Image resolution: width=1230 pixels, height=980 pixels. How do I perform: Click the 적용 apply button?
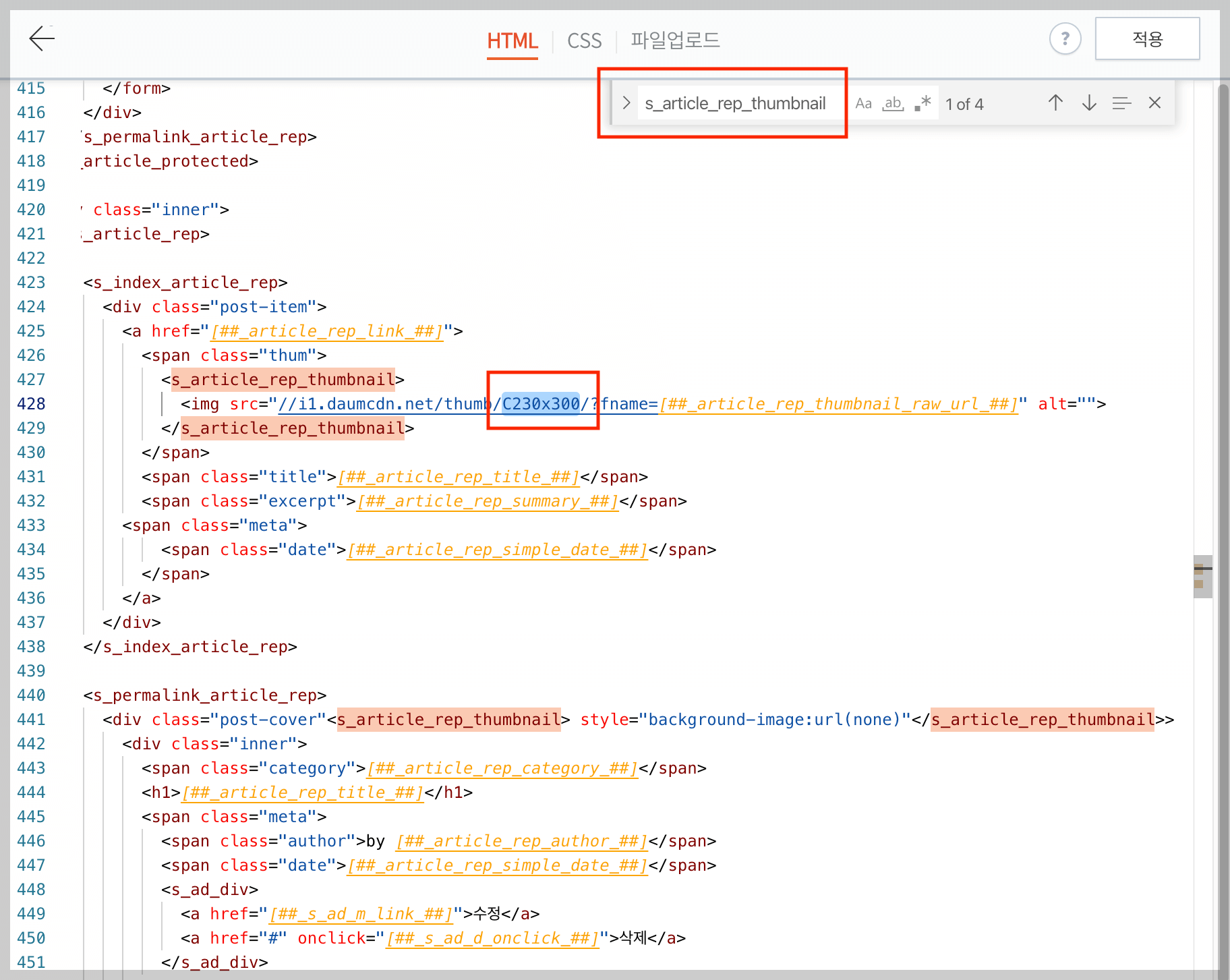(1147, 38)
